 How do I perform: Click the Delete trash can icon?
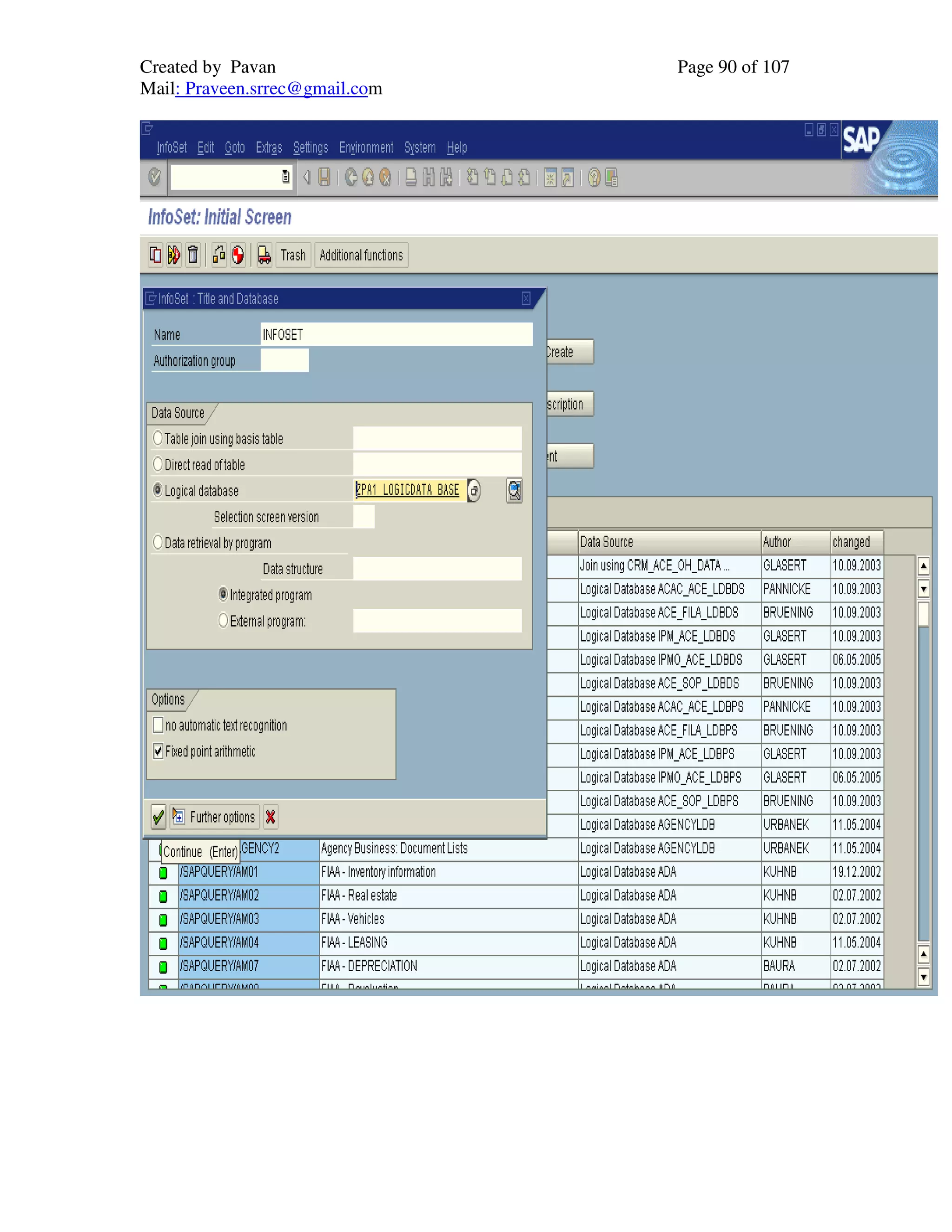(x=193, y=255)
